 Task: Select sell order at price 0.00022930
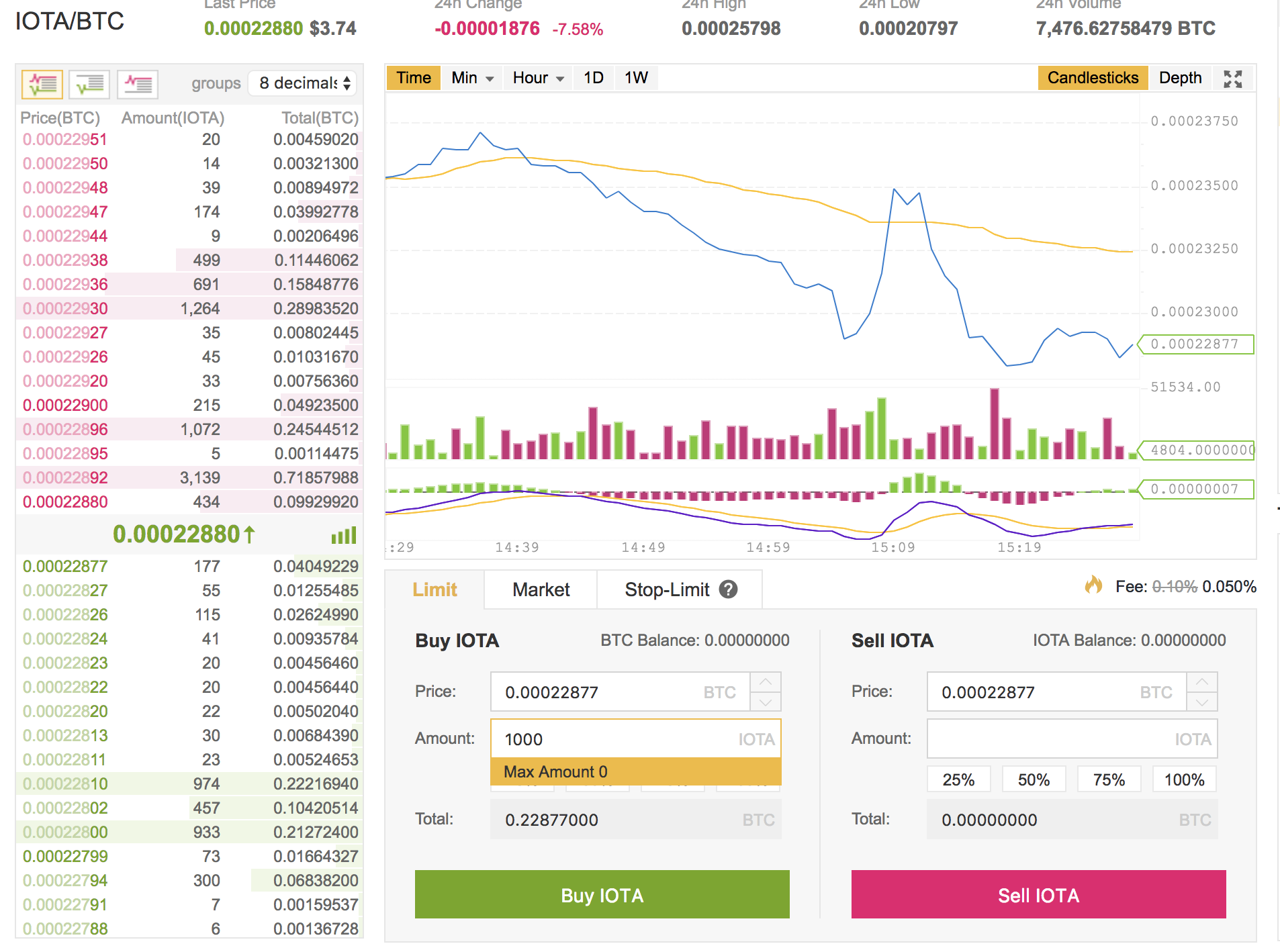coord(189,309)
